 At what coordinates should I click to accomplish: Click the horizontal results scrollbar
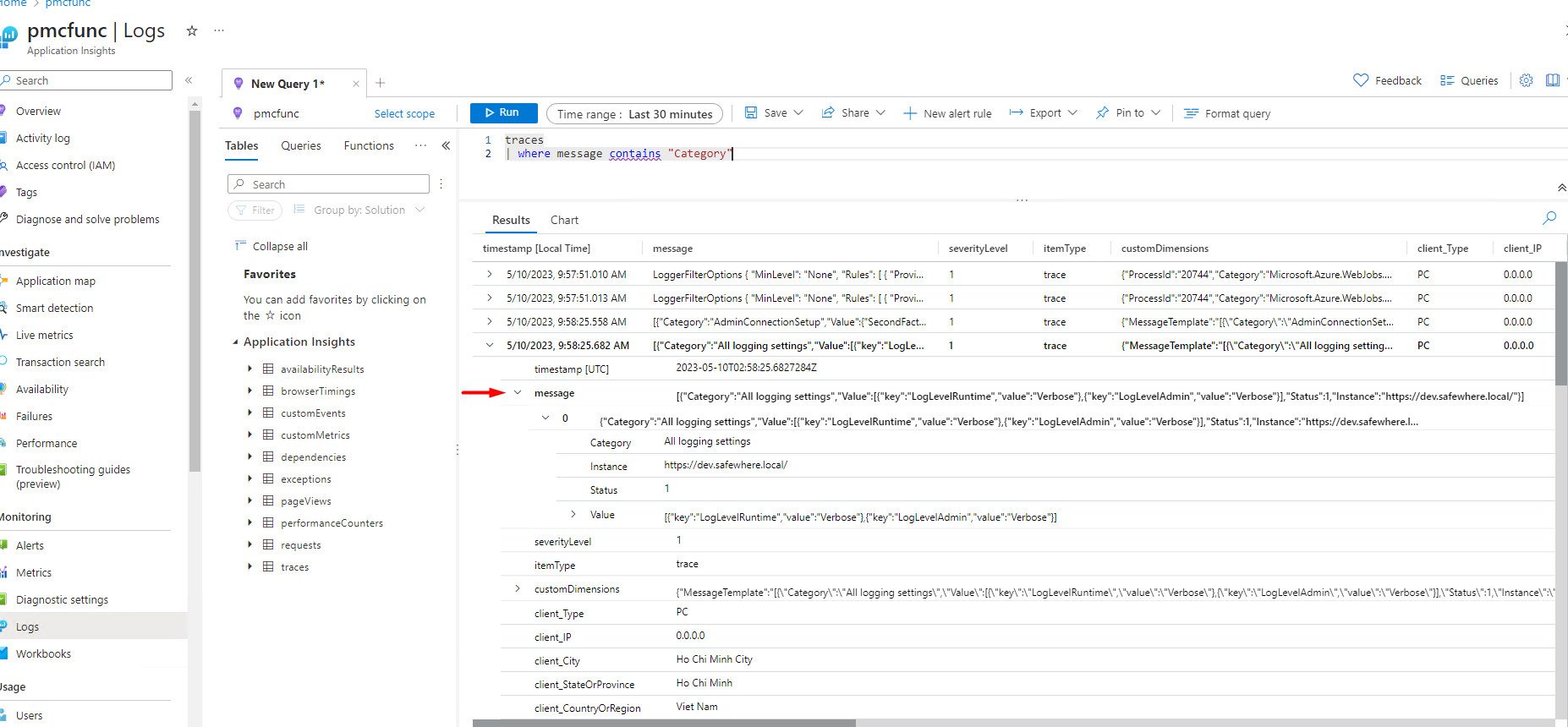click(x=664, y=723)
